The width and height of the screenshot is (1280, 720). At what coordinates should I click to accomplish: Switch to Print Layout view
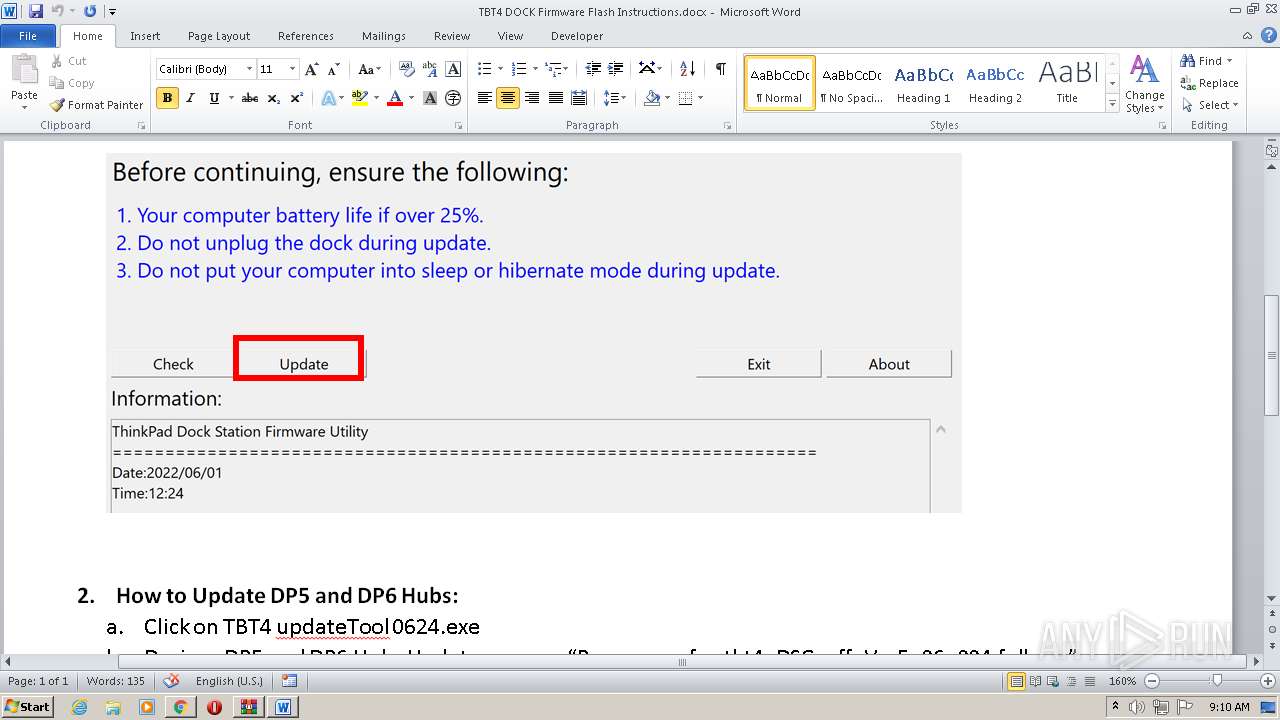click(x=1017, y=681)
